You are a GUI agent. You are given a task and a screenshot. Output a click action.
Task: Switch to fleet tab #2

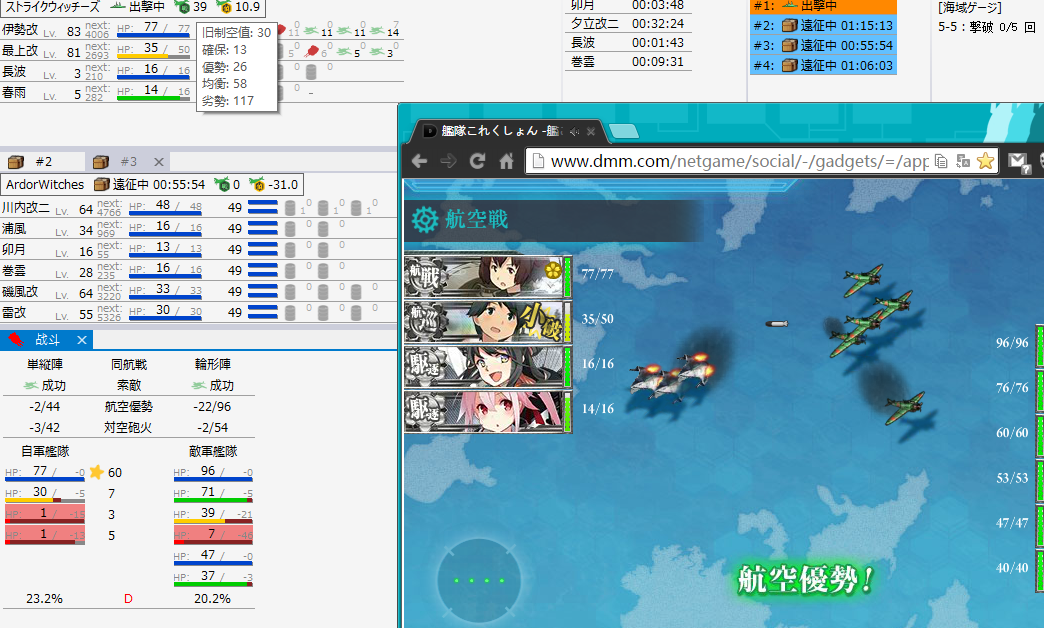pos(43,162)
